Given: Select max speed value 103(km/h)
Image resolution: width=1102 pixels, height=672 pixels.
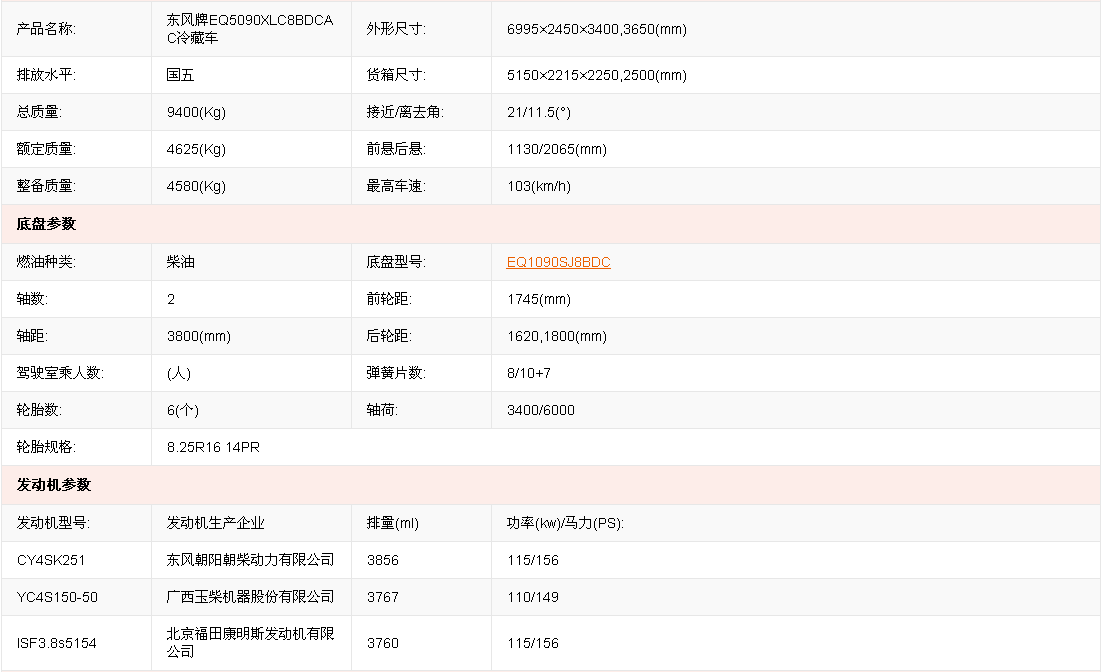Looking at the screenshot, I should (x=538, y=186).
